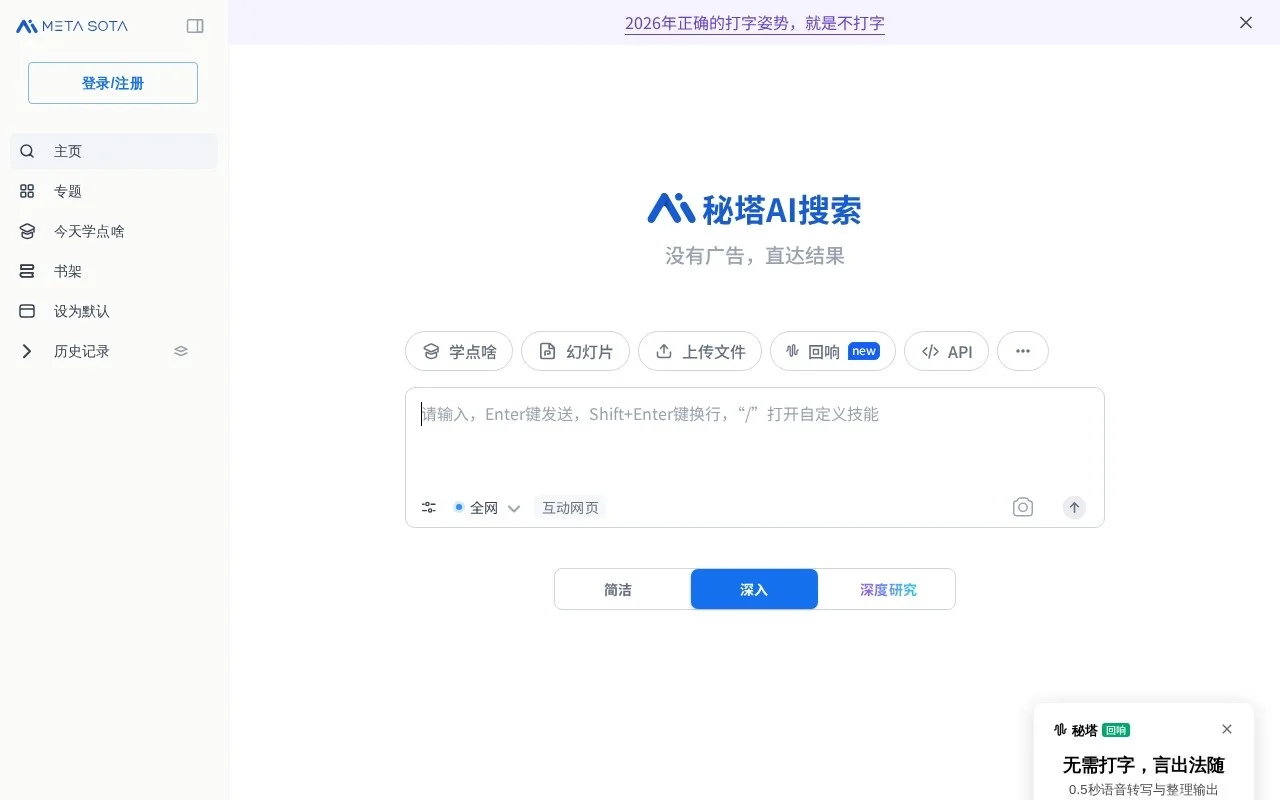Viewport: 1280px width, 800px height.
Task: Open the 回响 new feature button
Action: click(833, 351)
